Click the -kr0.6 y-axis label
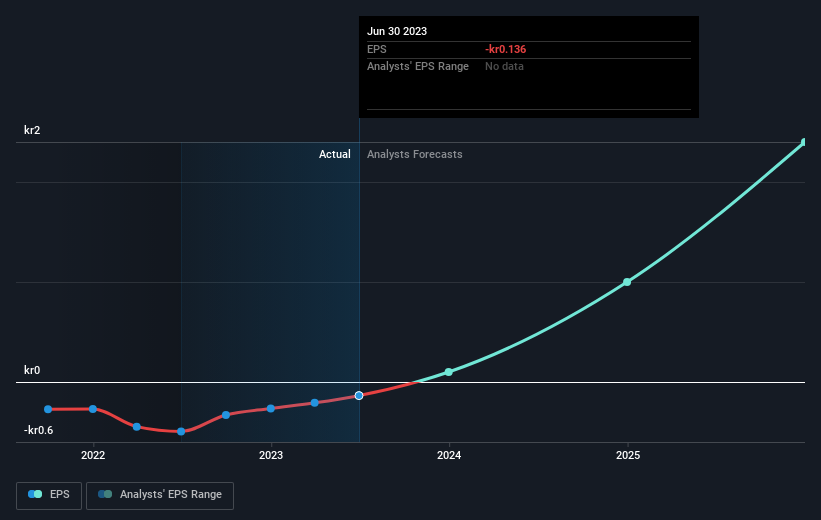The image size is (821, 520). pyautogui.click(x=38, y=430)
